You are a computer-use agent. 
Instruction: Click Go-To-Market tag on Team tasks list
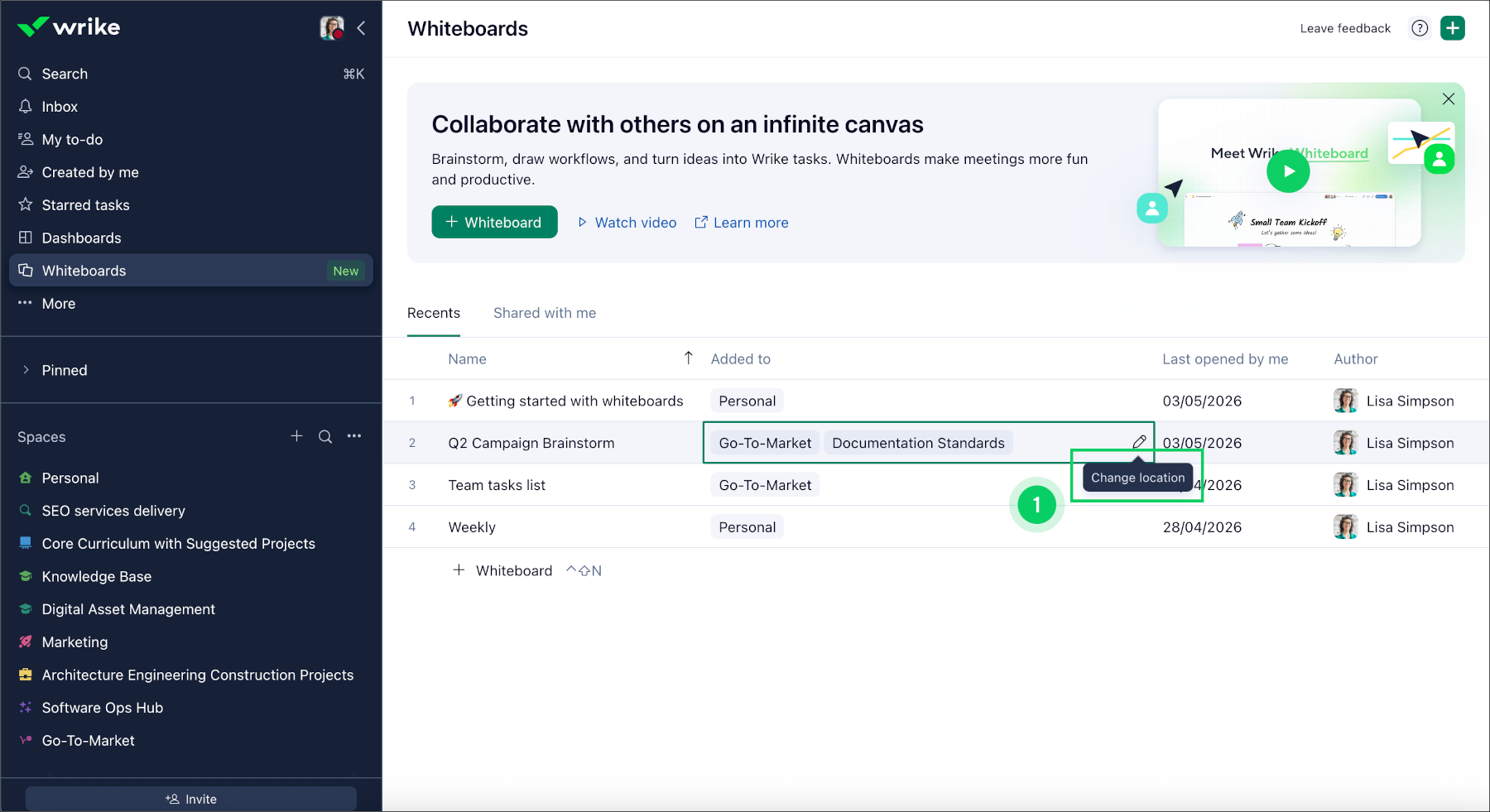[x=765, y=485]
